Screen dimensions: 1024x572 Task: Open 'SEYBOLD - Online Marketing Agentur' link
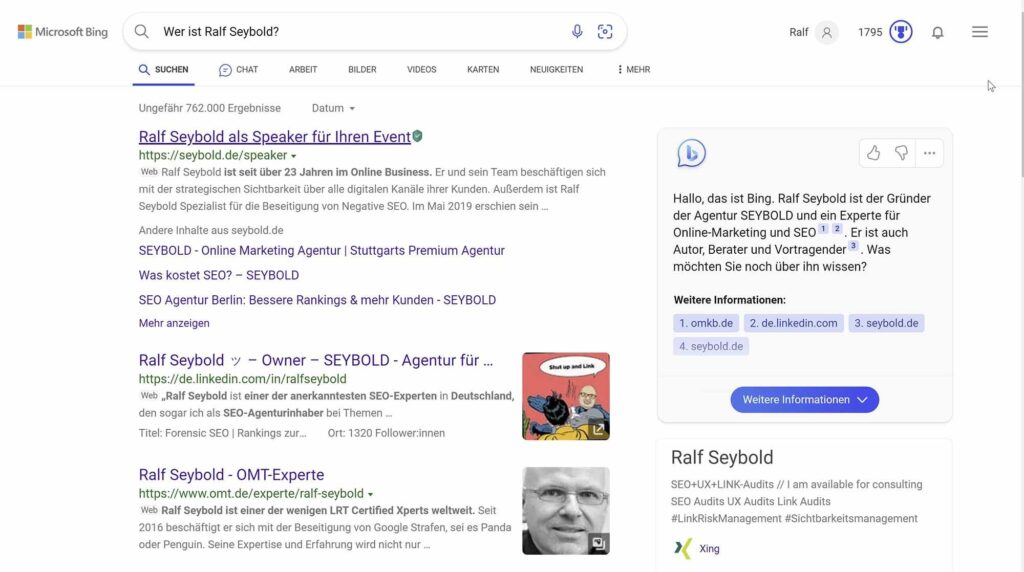[321, 250]
